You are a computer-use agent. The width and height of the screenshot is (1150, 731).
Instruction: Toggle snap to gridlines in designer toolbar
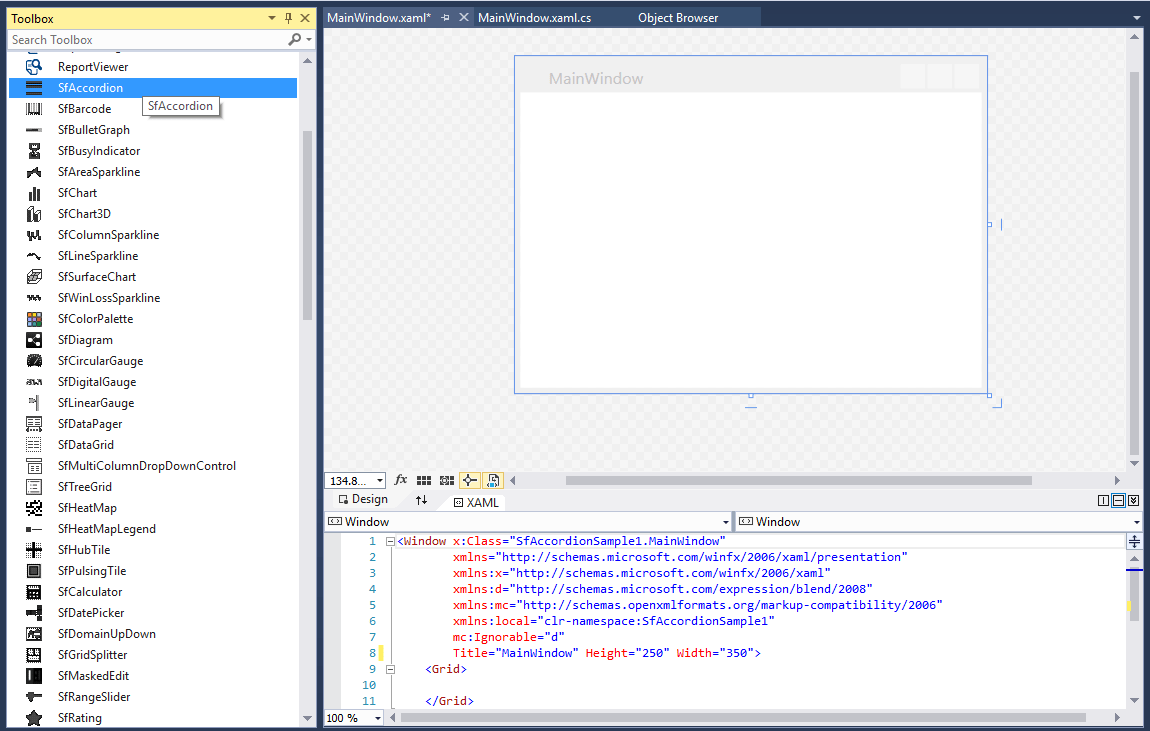(x=445, y=480)
